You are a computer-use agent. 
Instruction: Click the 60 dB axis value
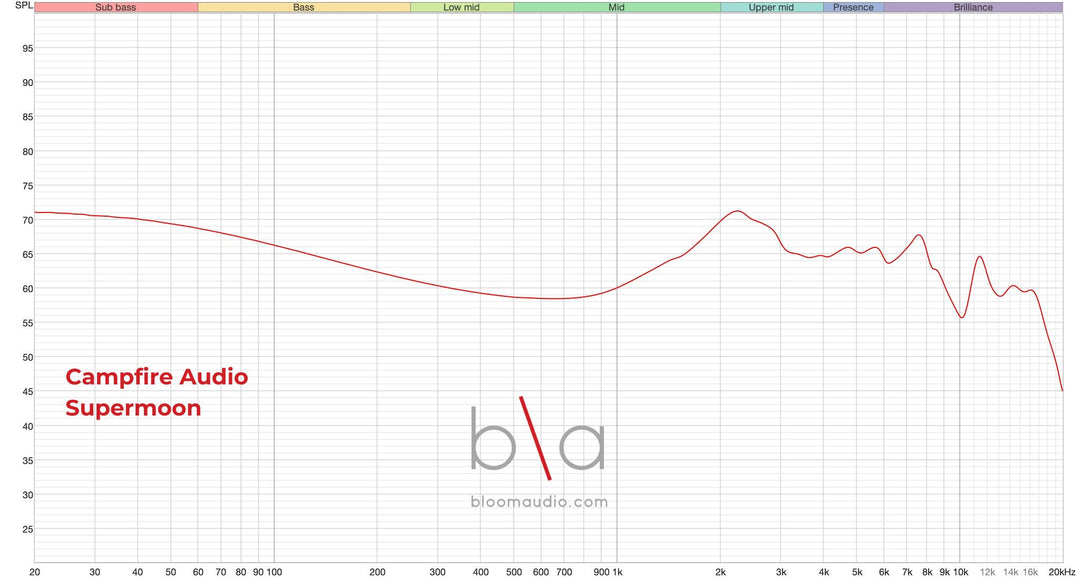(28, 289)
